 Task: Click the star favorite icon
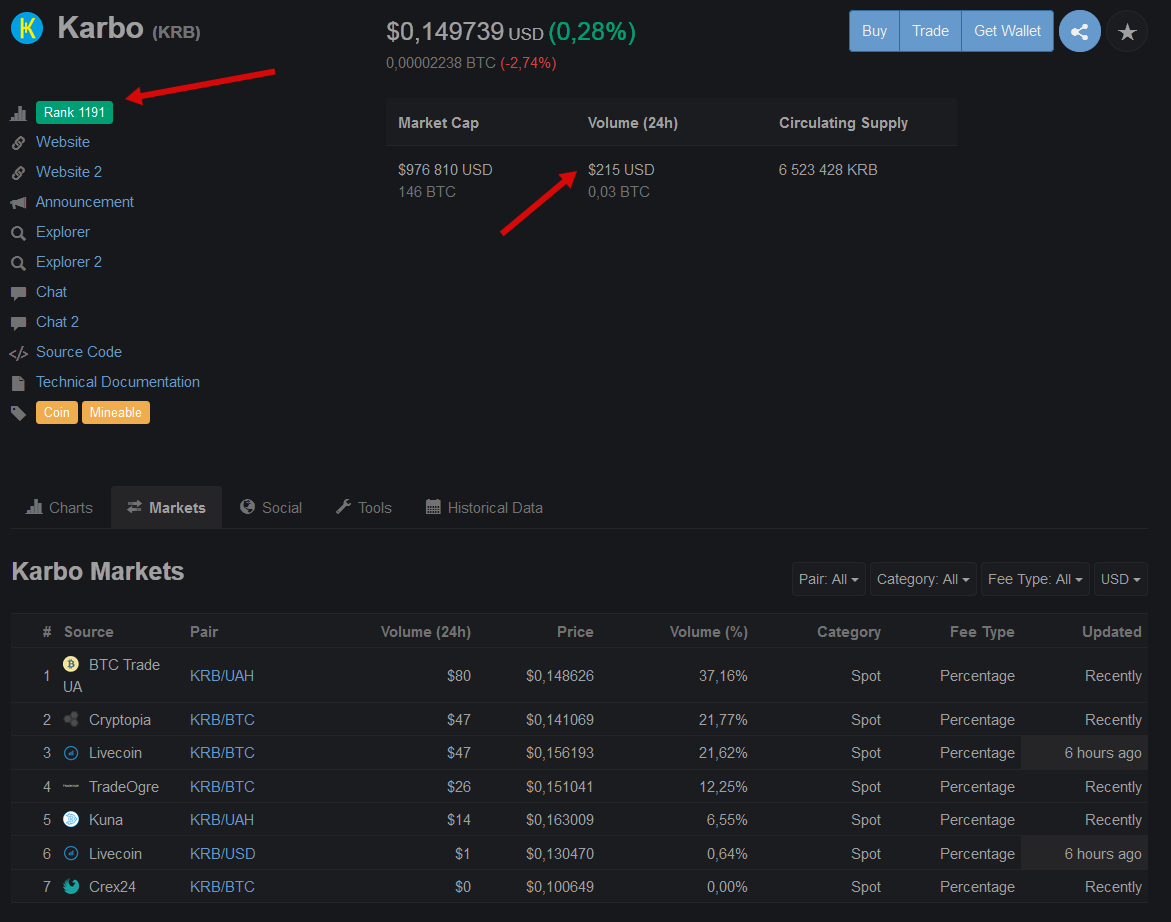coord(1127,31)
